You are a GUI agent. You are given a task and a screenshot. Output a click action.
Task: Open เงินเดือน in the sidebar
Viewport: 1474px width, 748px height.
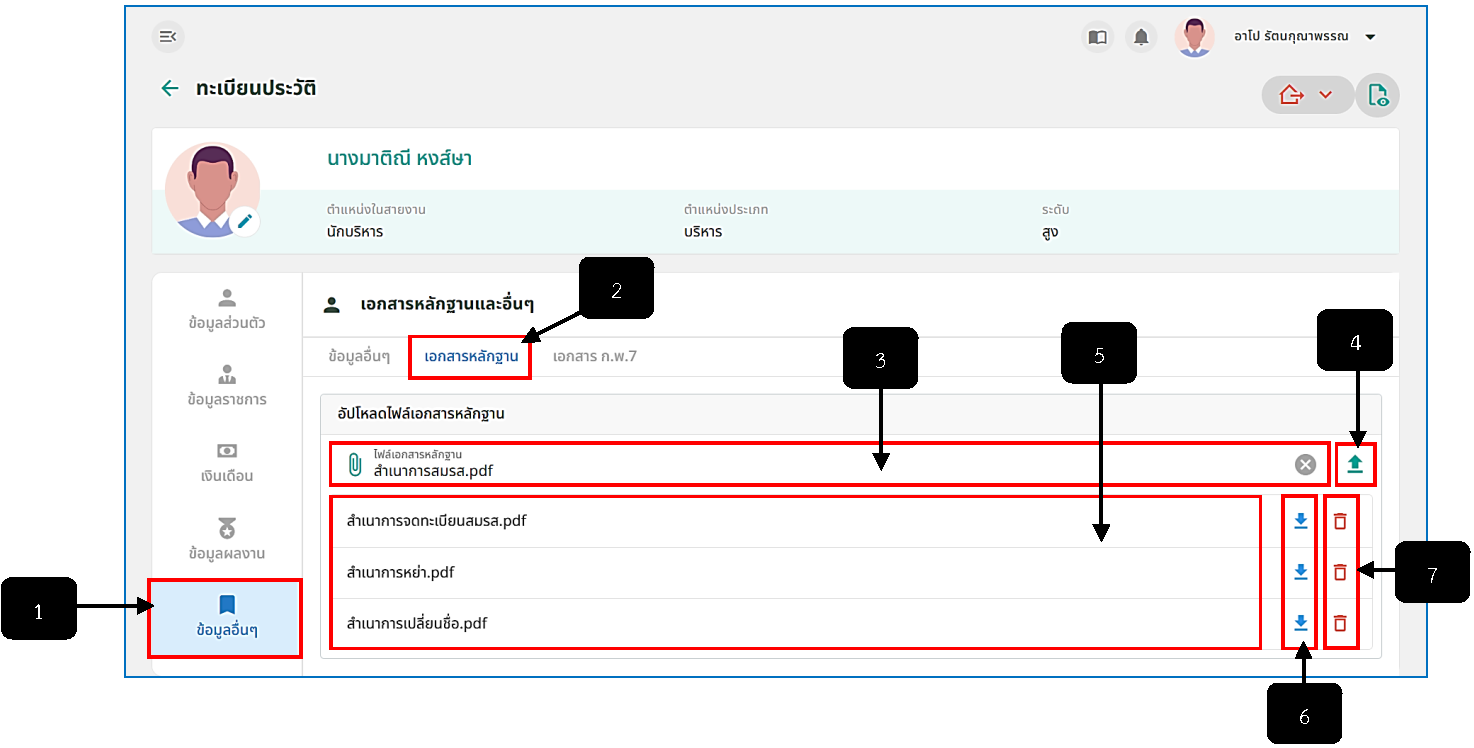click(x=227, y=463)
